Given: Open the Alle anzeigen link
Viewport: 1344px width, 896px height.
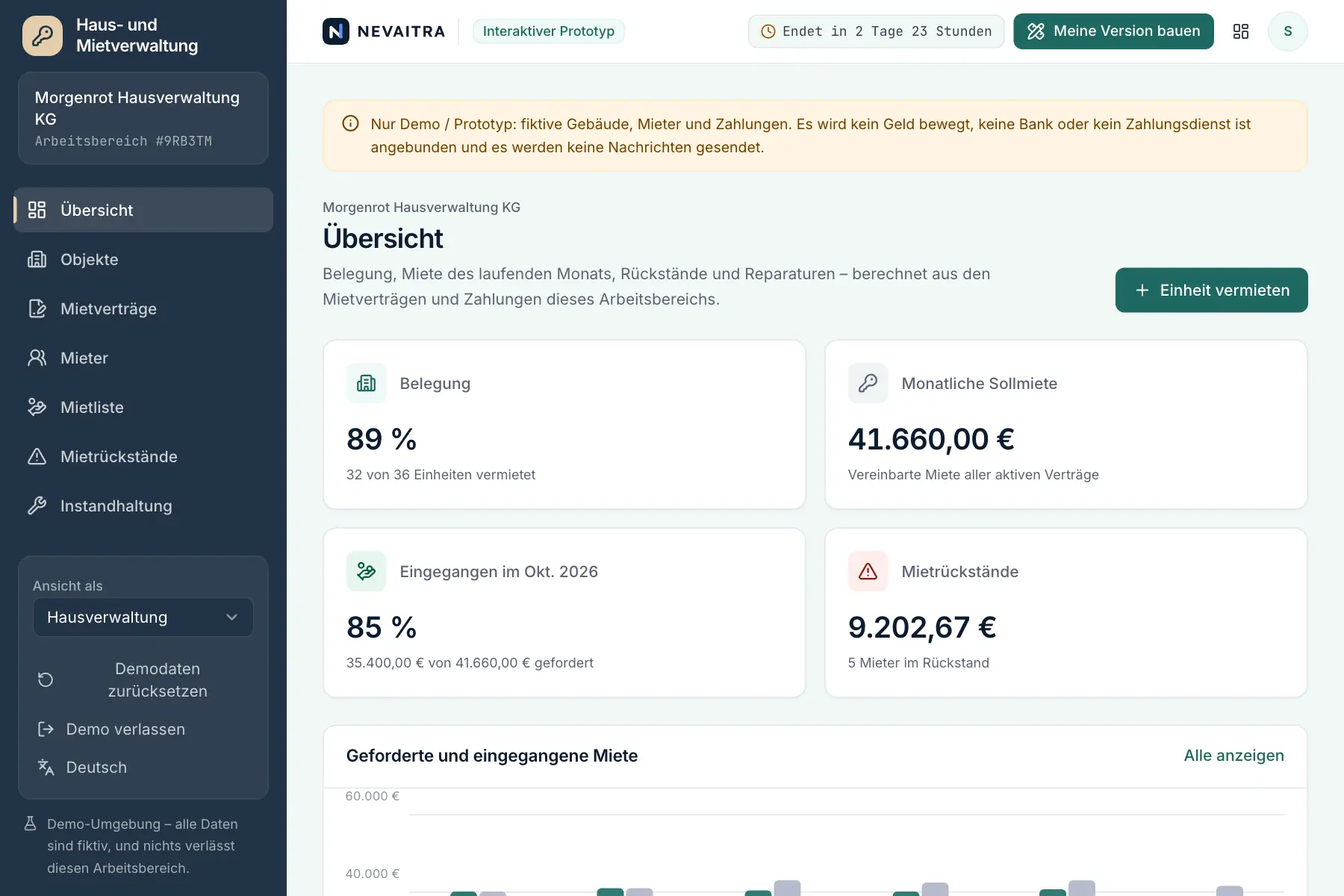Looking at the screenshot, I should (1233, 756).
